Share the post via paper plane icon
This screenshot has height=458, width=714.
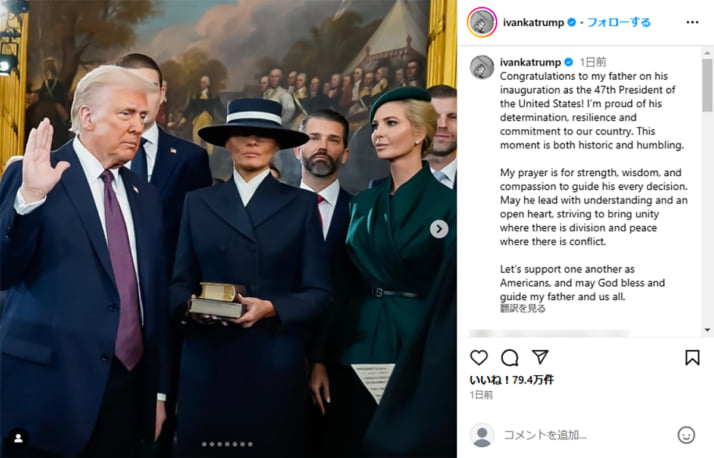[540, 357]
